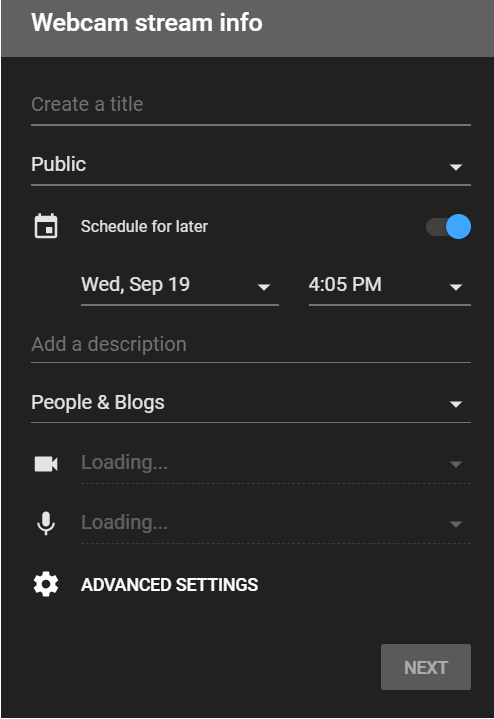Expand the People & Blogs category list
This screenshot has width=494, height=719.
coord(251,403)
